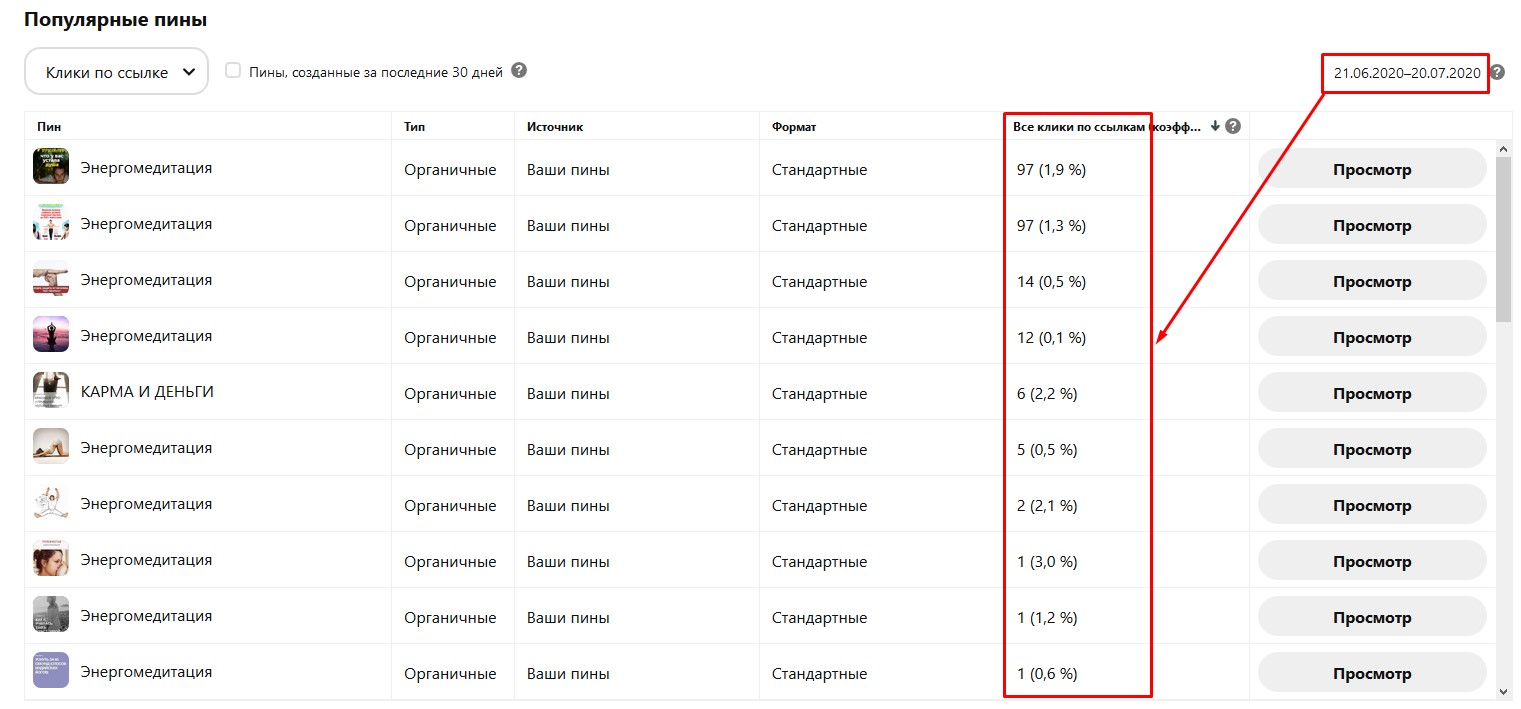
Task: Open the КАРМА И ДЕНЬГИ pin thumbnail
Action: pyautogui.click(x=51, y=391)
